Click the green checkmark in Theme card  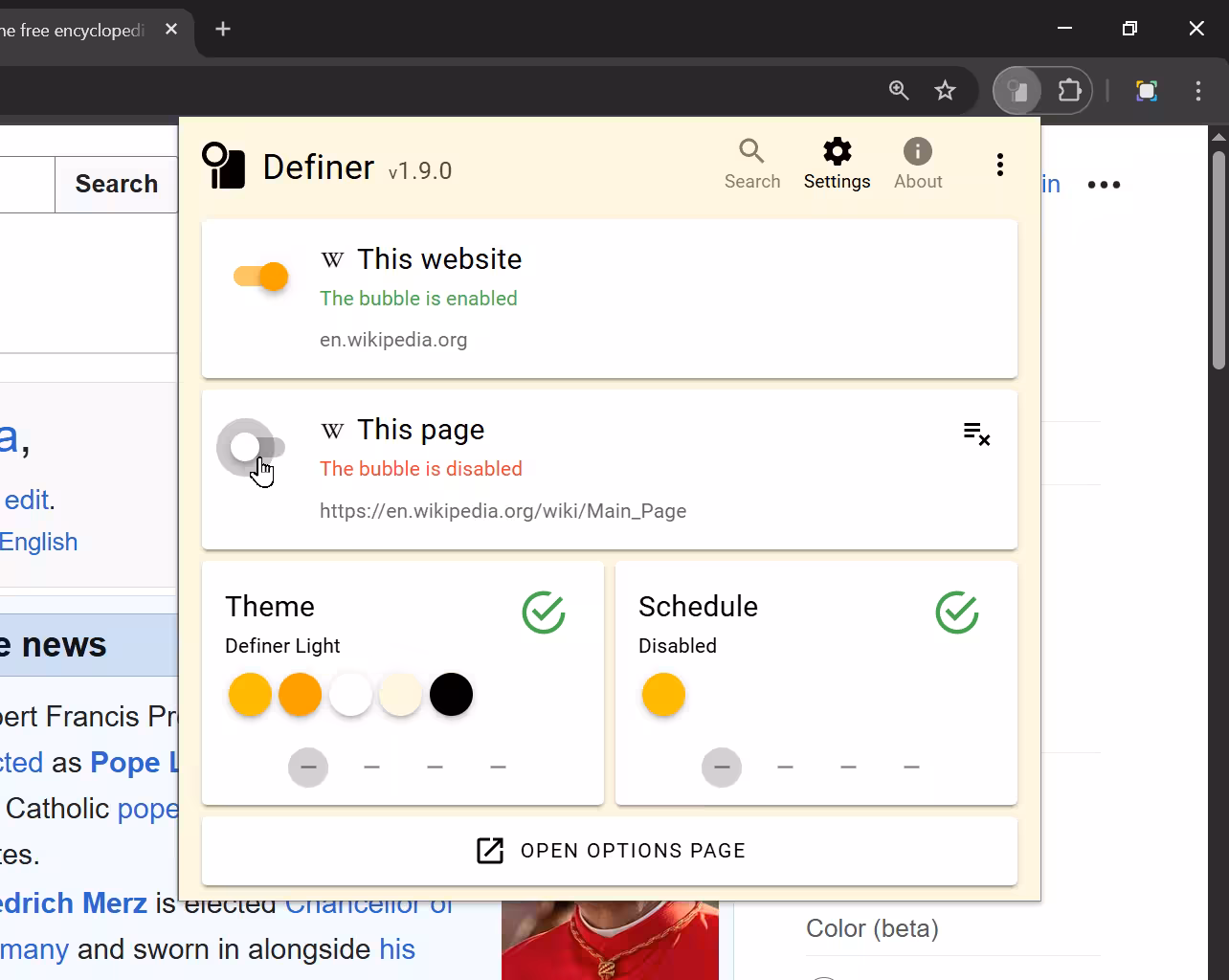click(x=544, y=612)
